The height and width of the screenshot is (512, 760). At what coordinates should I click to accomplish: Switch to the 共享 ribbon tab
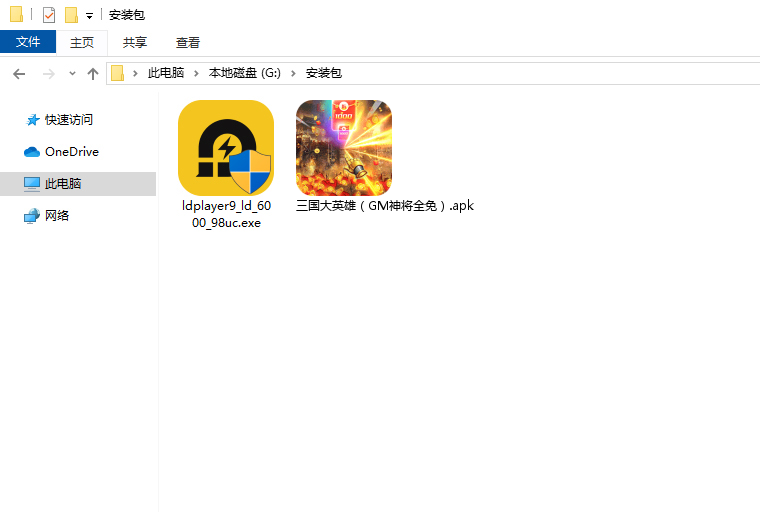tap(135, 42)
